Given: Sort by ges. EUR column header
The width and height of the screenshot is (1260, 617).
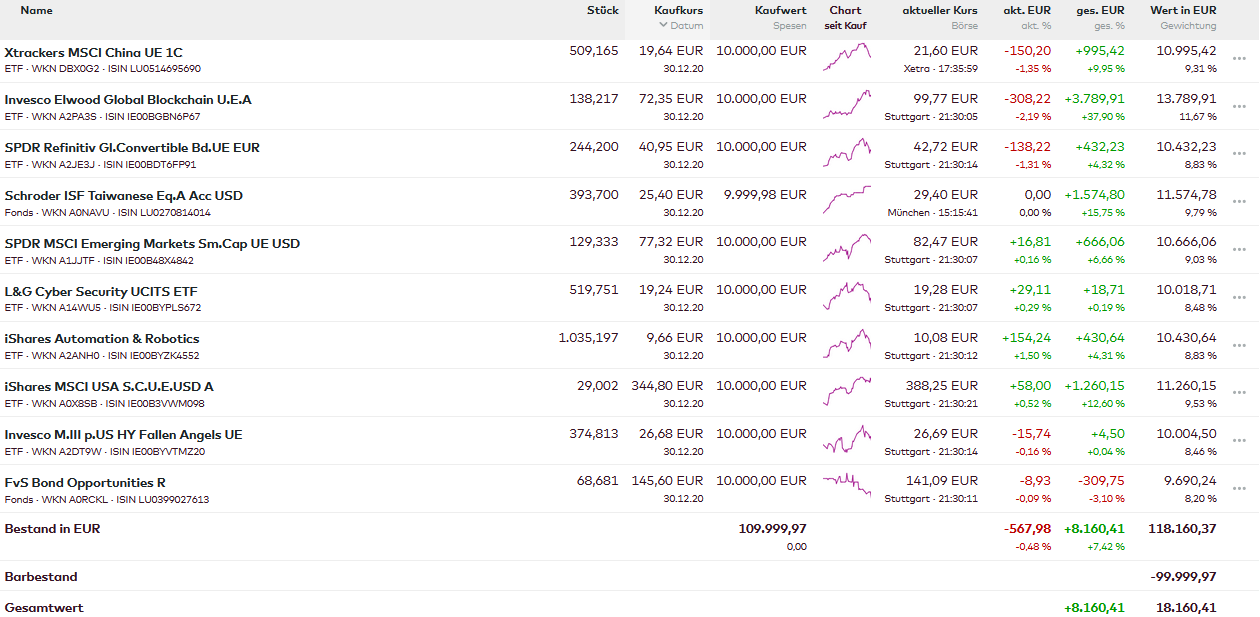Looking at the screenshot, I should click(1100, 10).
